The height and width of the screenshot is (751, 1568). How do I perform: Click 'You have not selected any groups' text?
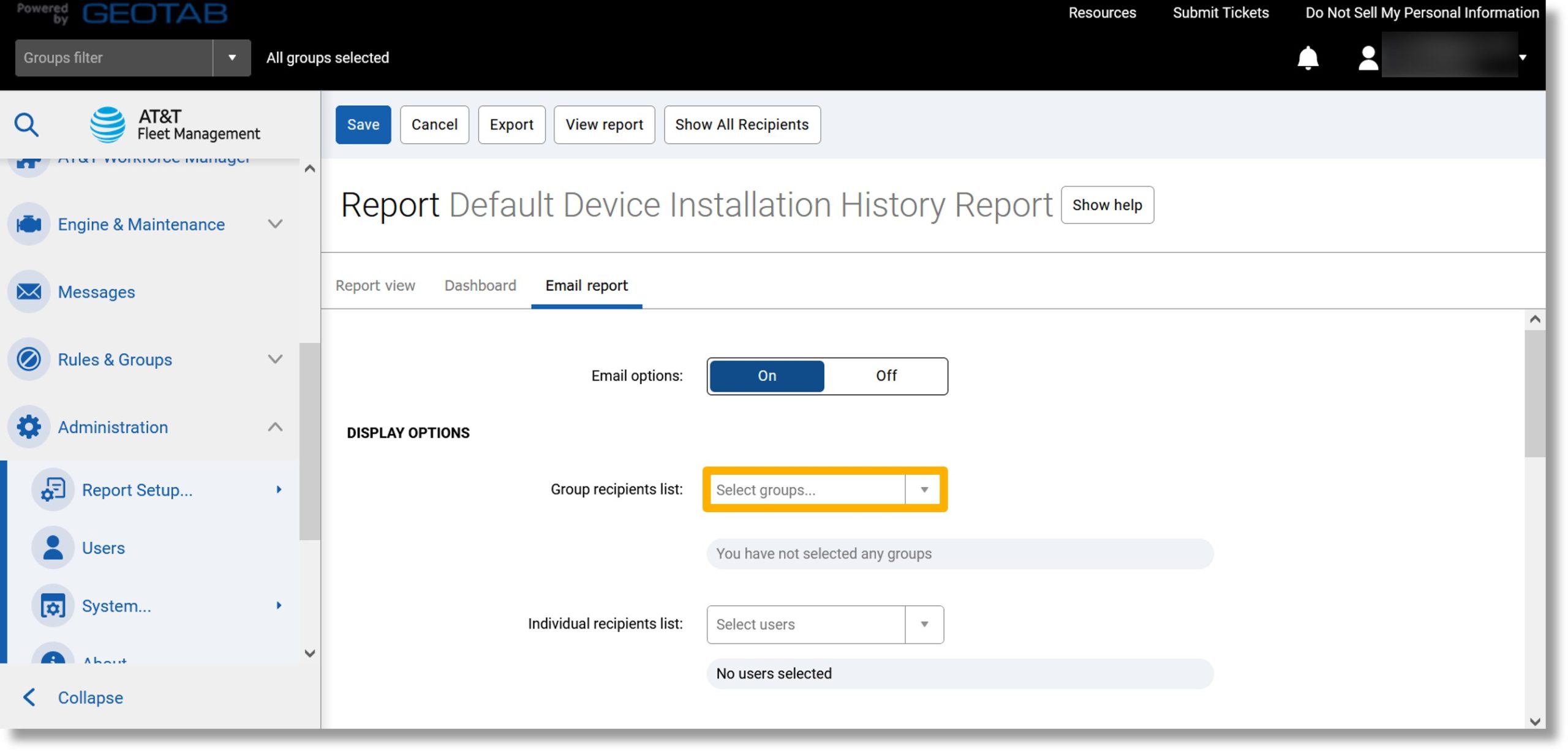pos(823,553)
